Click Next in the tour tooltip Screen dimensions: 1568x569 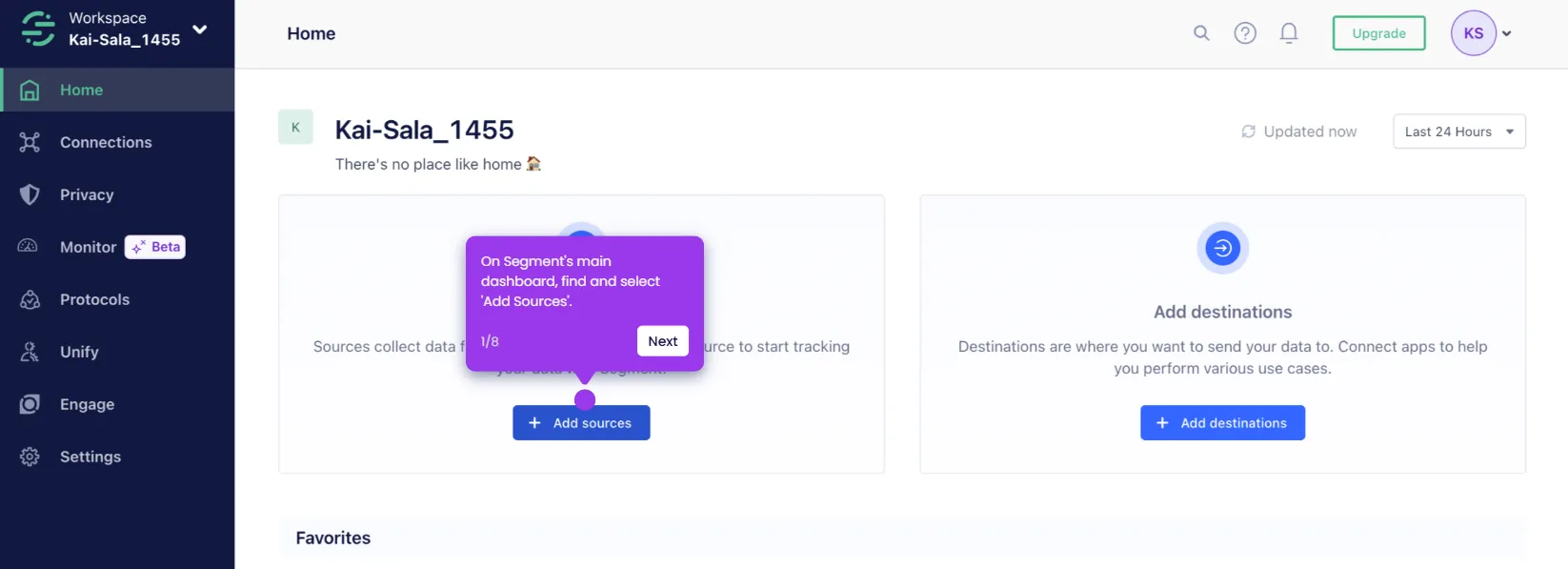coord(662,341)
